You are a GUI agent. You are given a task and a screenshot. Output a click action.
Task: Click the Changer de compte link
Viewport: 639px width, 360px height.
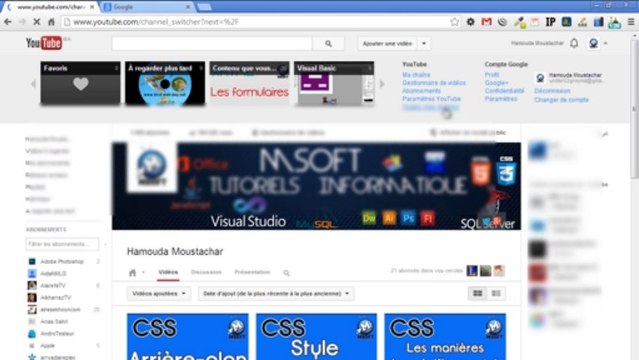(x=562, y=100)
